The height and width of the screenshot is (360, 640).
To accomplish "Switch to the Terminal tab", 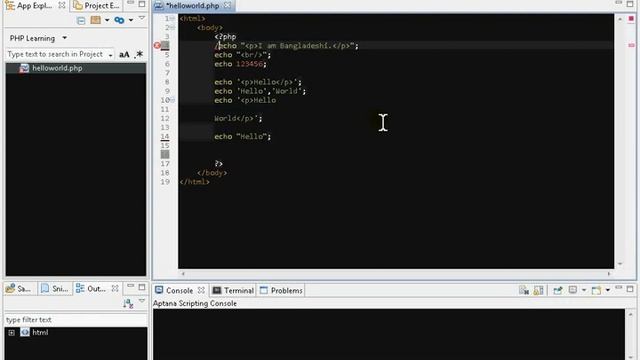I will 233,291.
